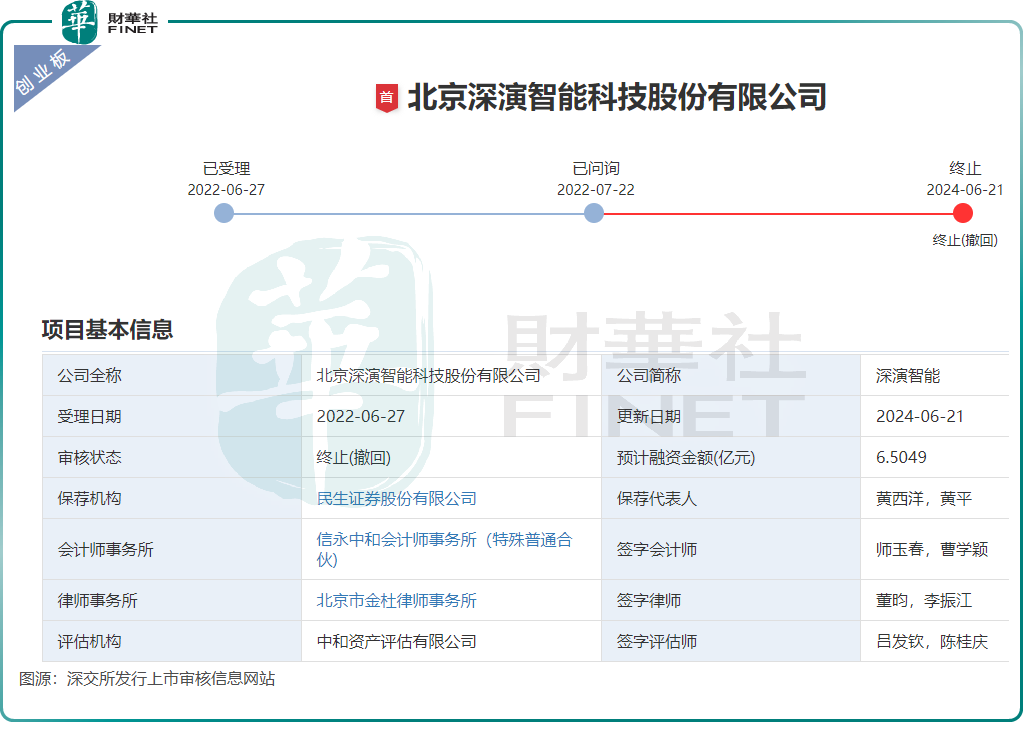
Task: Click the date 2024-06-21 under 终止
Action: coord(965,190)
